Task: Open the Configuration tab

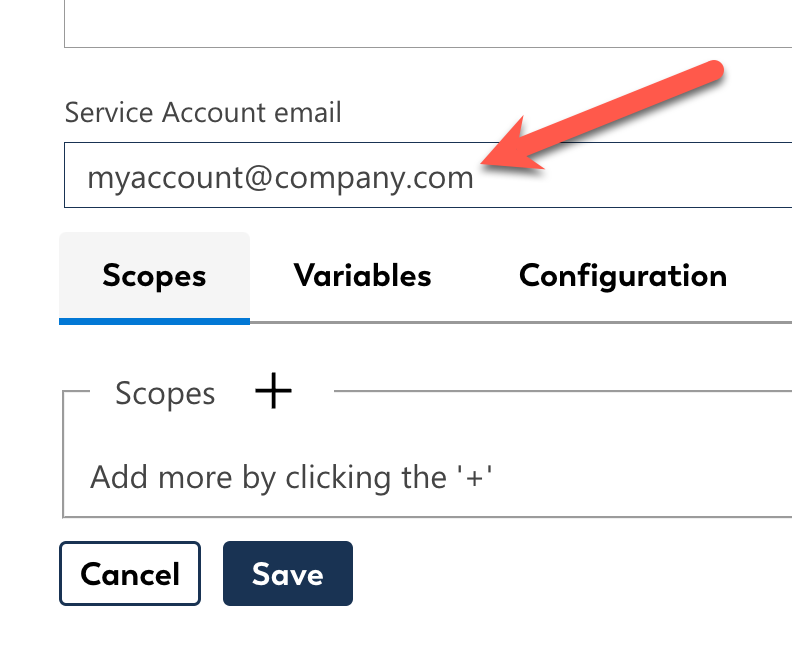Action: (622, 276)
